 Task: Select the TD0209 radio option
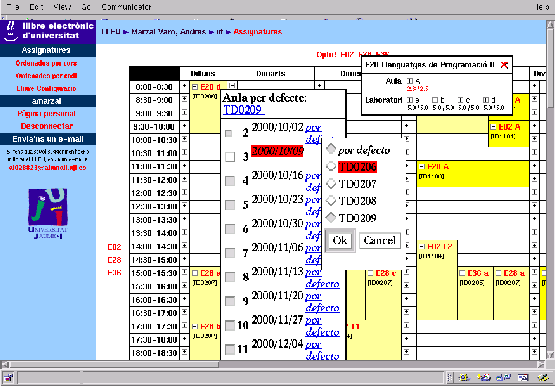331,218
